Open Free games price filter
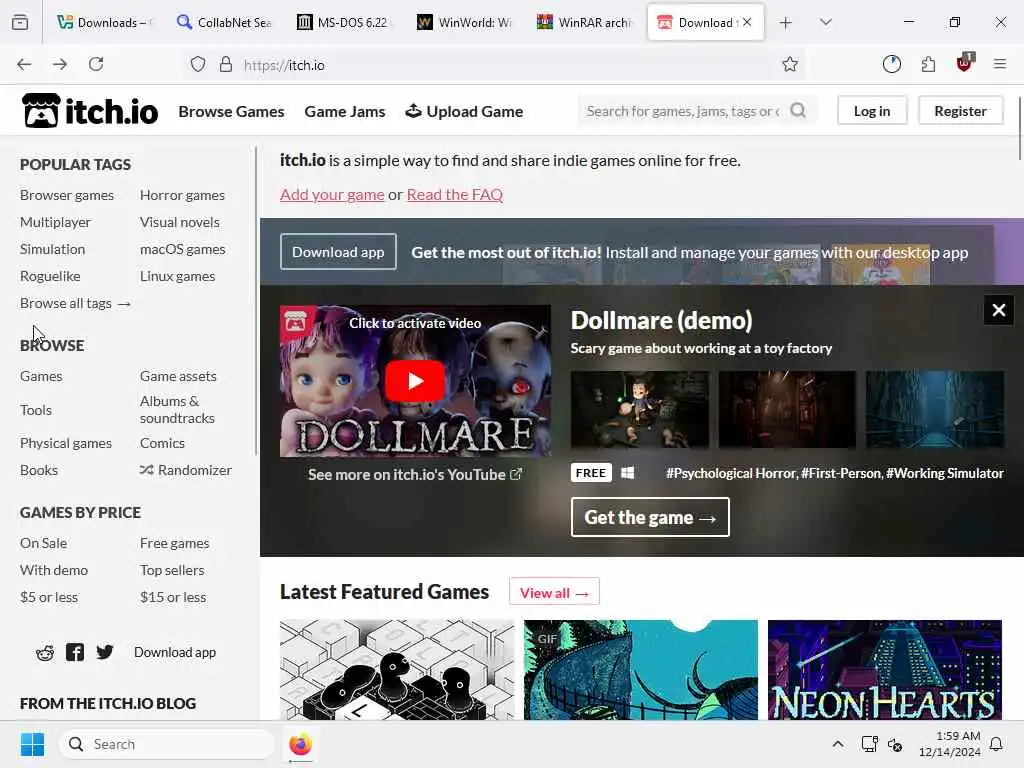The image size is (1024, 768). (x=174, y=543)
